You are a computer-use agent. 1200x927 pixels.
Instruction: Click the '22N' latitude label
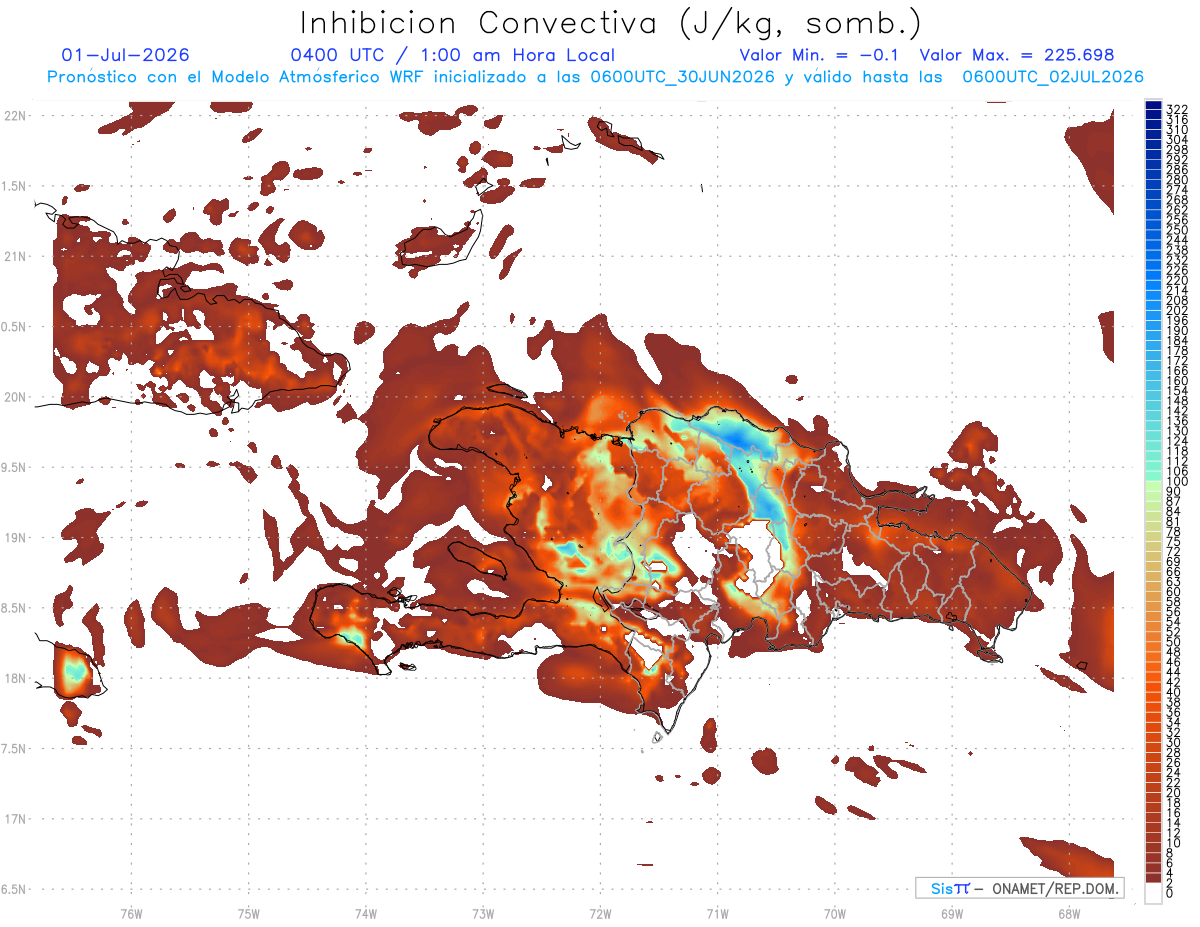[x=15, y=116]
